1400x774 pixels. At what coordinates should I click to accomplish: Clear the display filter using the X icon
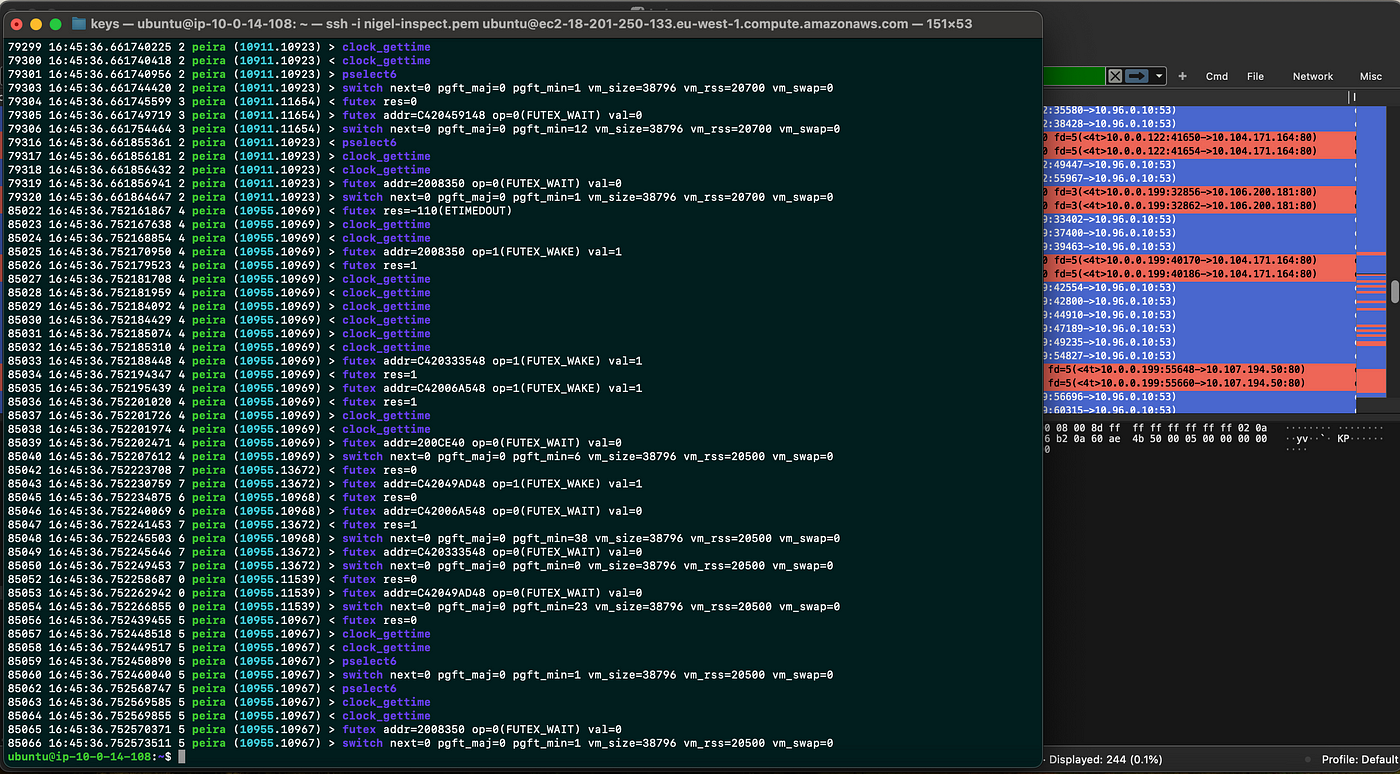pyautogui.click(x=1115, y=76)
